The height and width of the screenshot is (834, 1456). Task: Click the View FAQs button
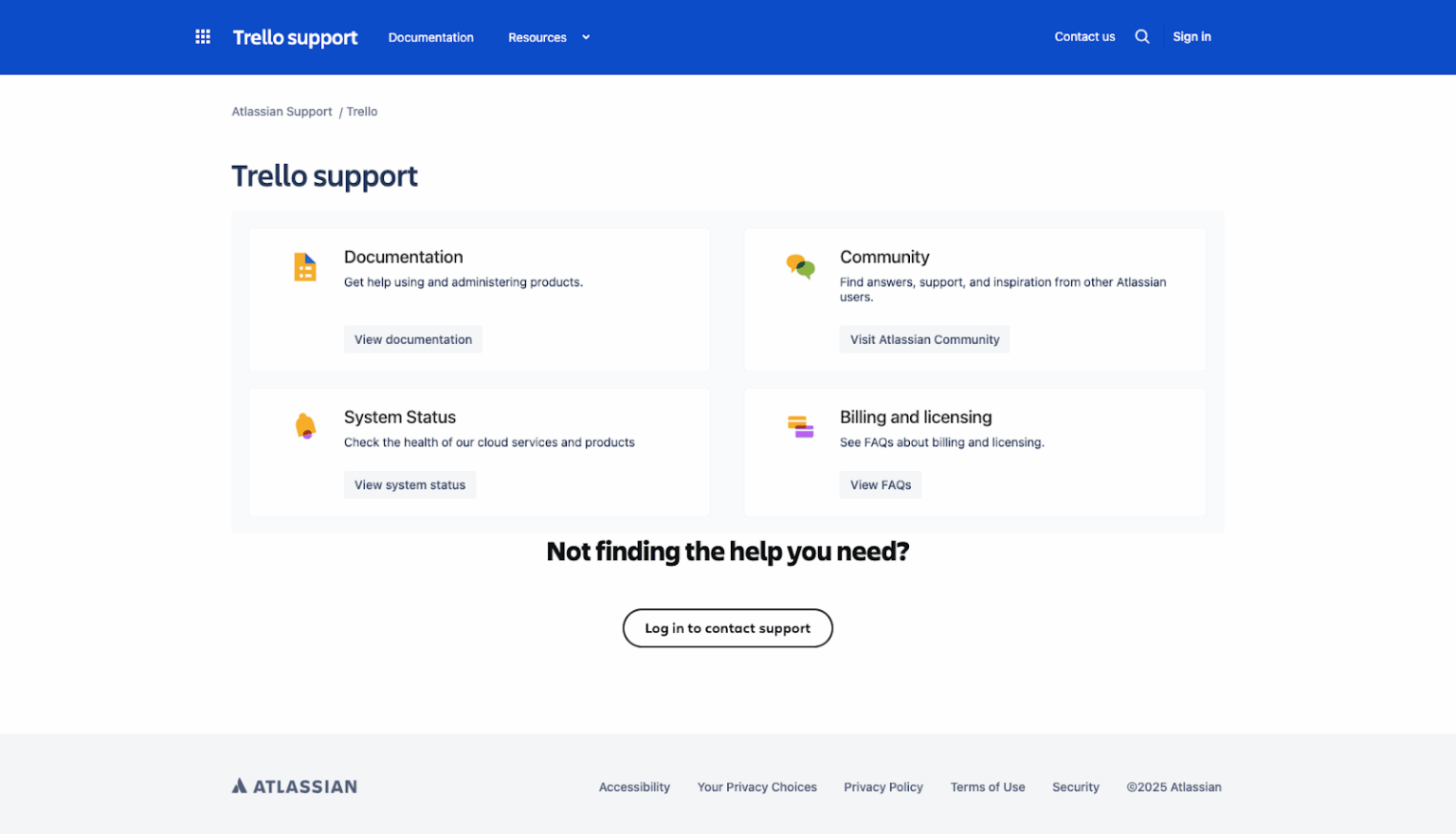[880, 484]
